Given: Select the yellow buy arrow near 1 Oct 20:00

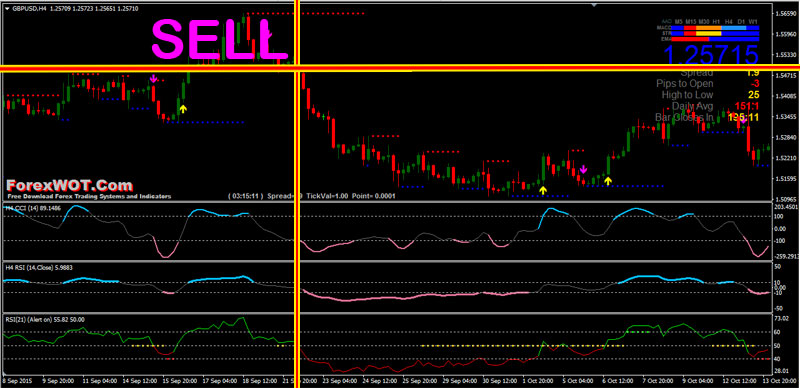Looking at the screenshot, I should pos(543,190).
